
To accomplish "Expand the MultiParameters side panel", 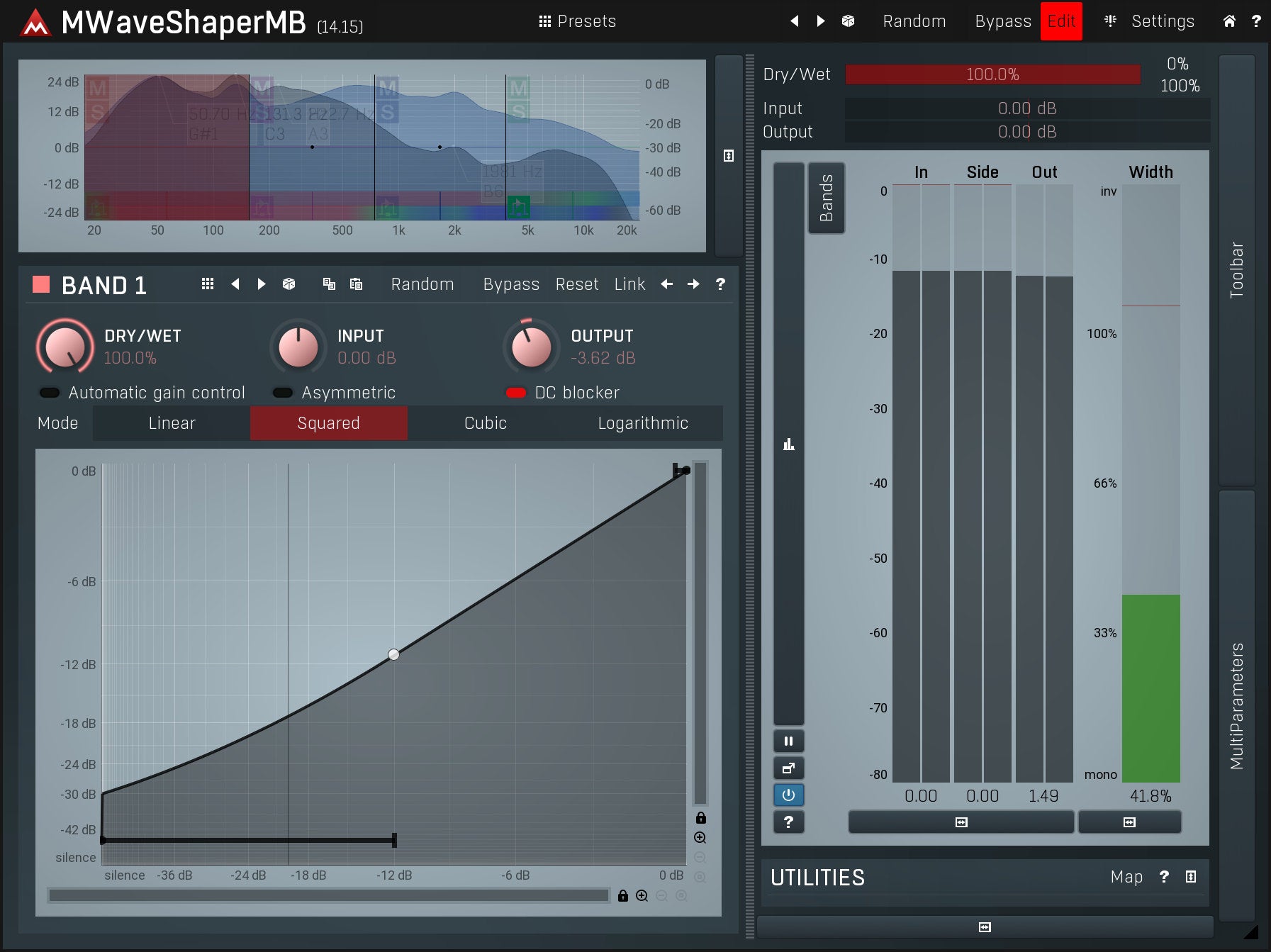I will pos(1236,705).
